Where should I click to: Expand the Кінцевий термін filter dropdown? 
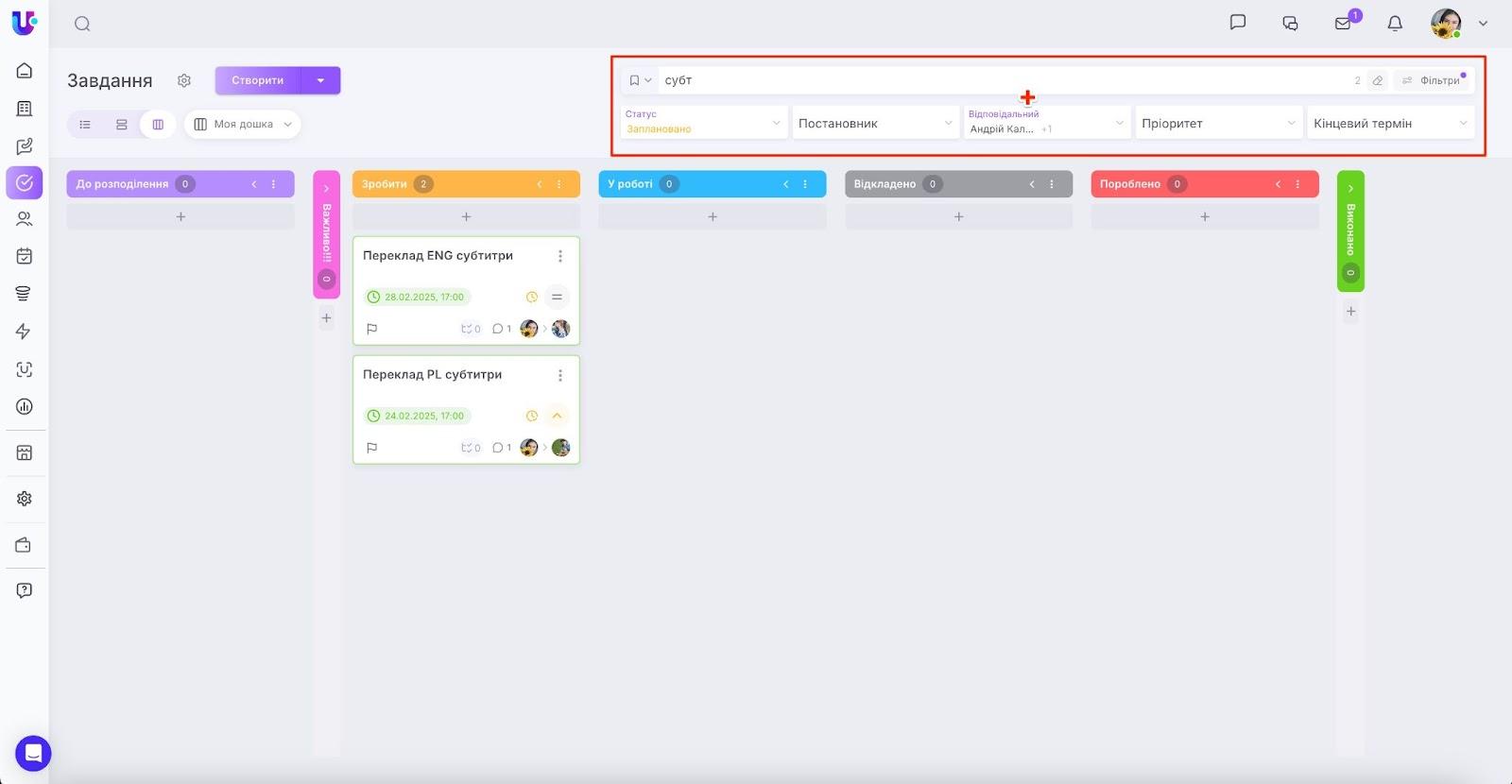[x=1391, y=123]
